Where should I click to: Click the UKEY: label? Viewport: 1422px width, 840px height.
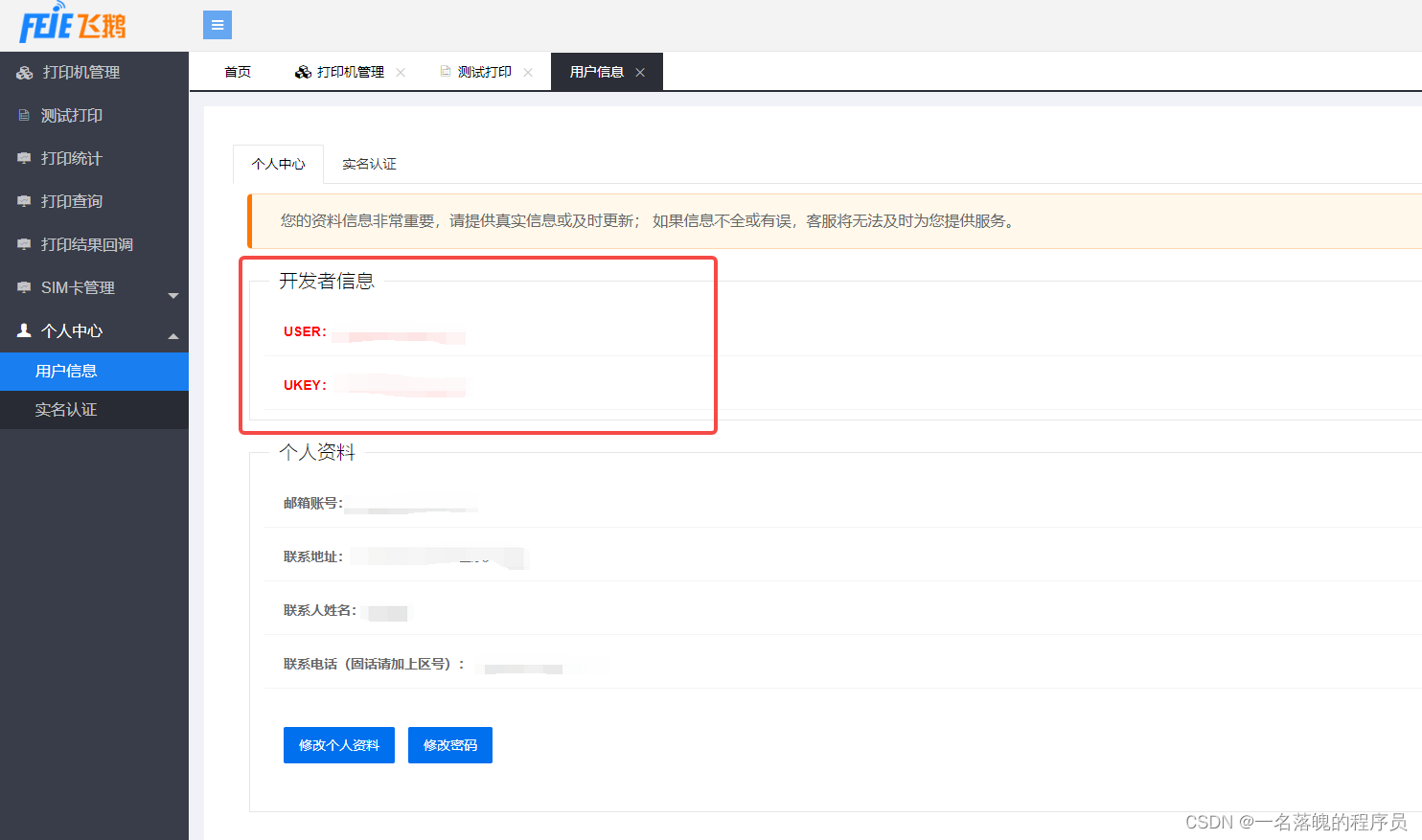pos(305,385)
